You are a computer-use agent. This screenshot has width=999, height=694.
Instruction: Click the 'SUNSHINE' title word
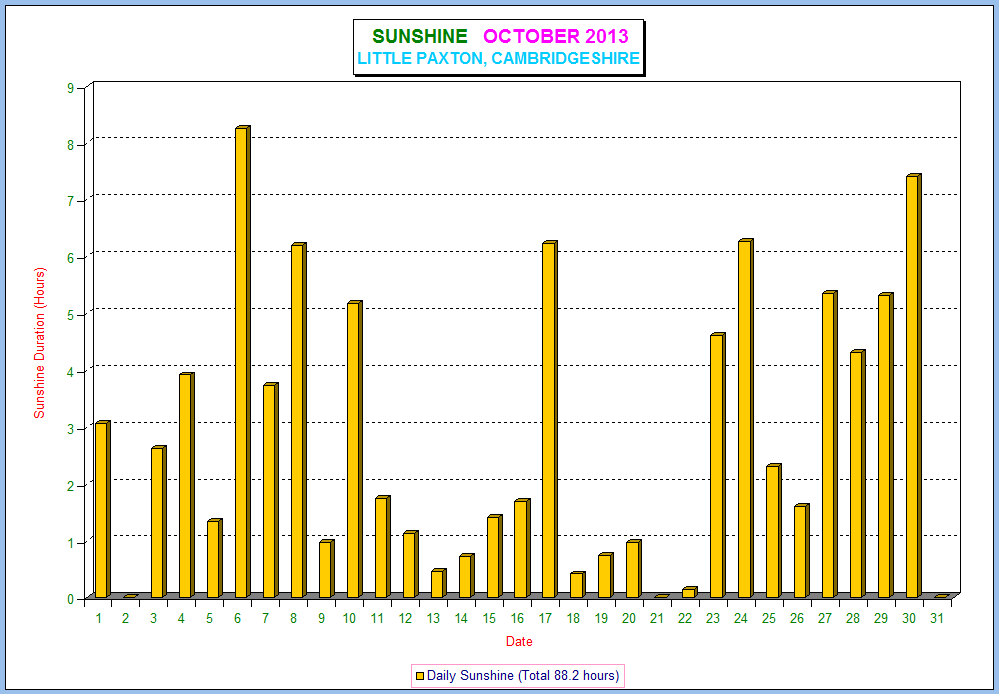[x=420, y=36]
